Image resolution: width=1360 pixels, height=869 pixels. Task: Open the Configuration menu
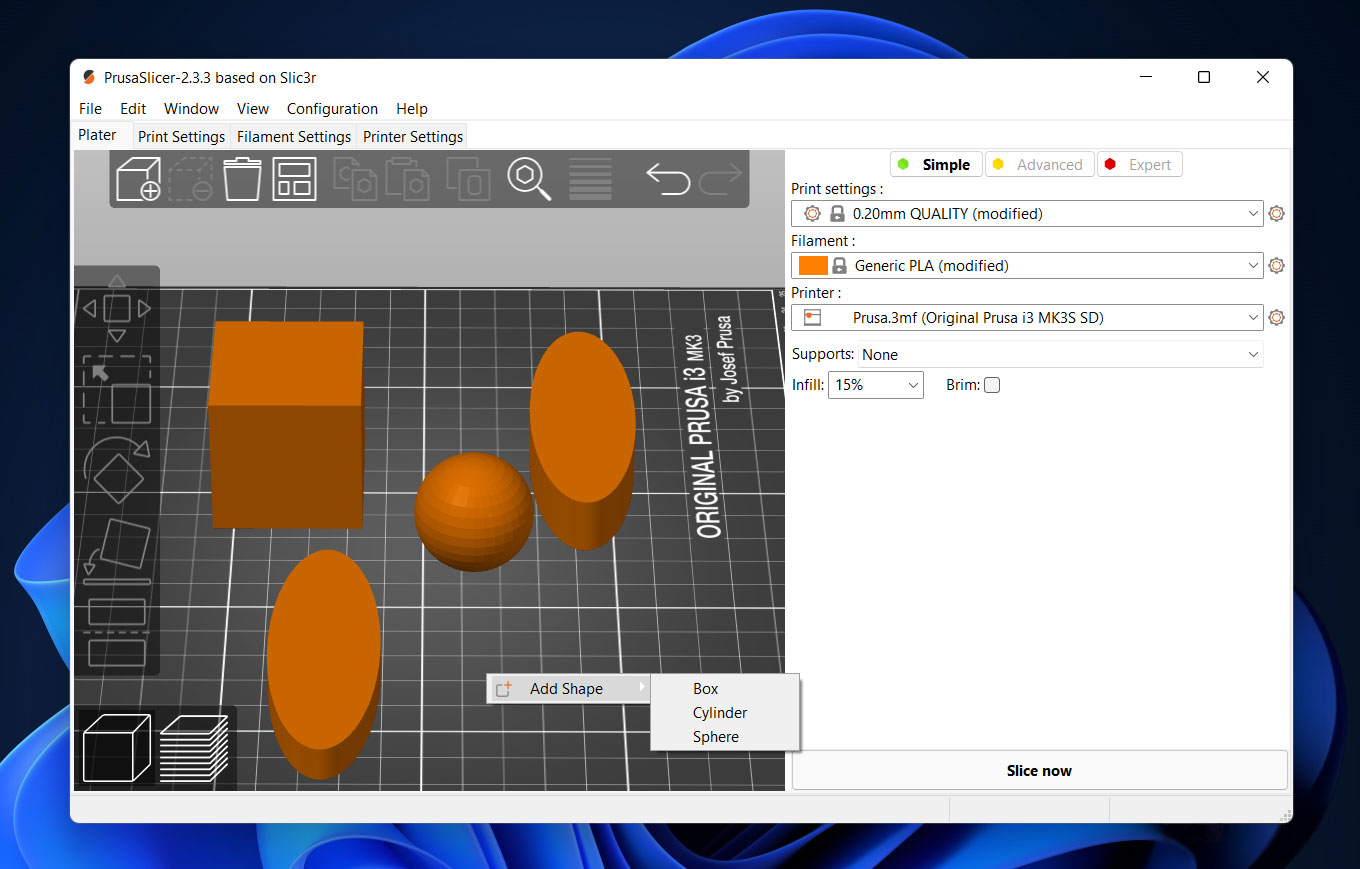[x=332, y=109]
